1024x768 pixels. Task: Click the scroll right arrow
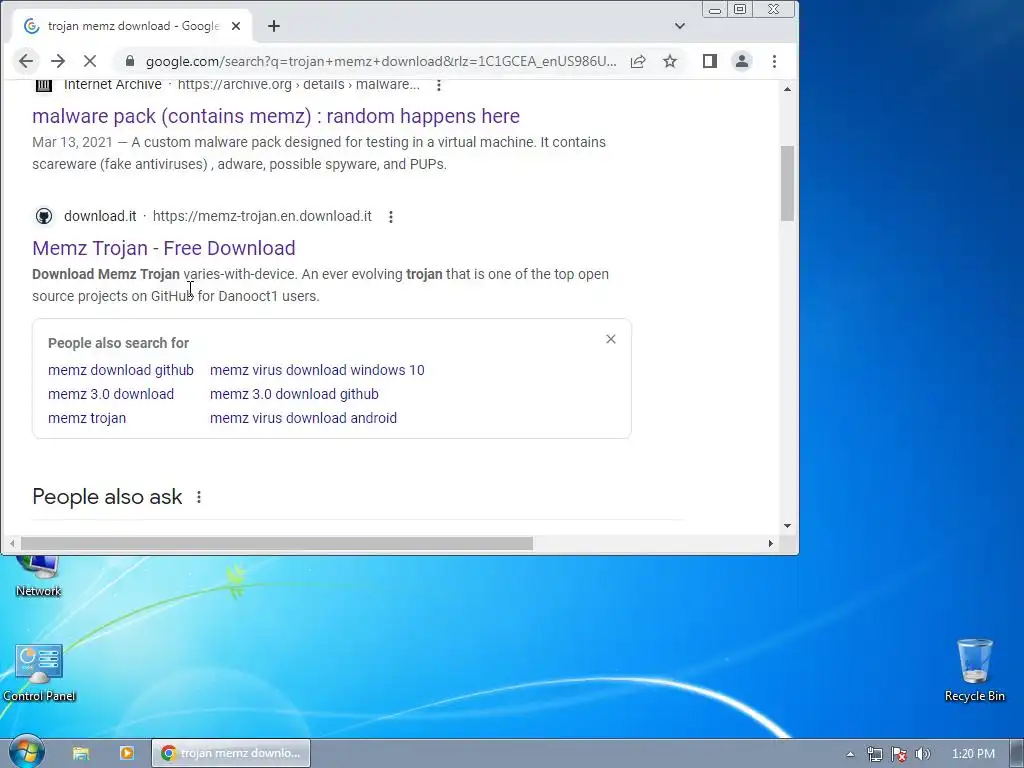(771, 543)
